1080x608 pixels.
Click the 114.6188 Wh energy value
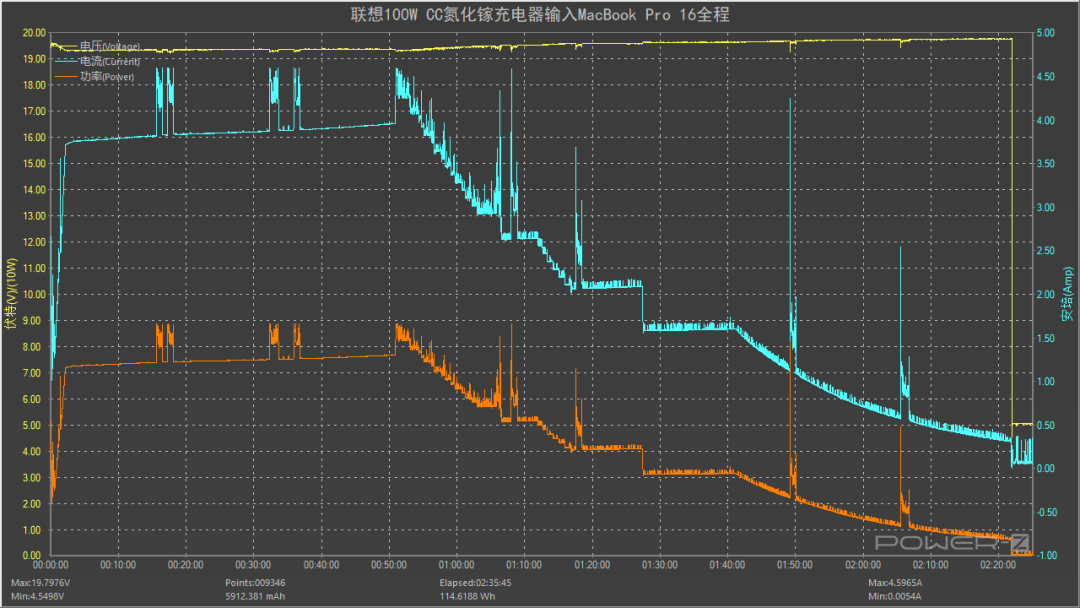coord(467,596)
